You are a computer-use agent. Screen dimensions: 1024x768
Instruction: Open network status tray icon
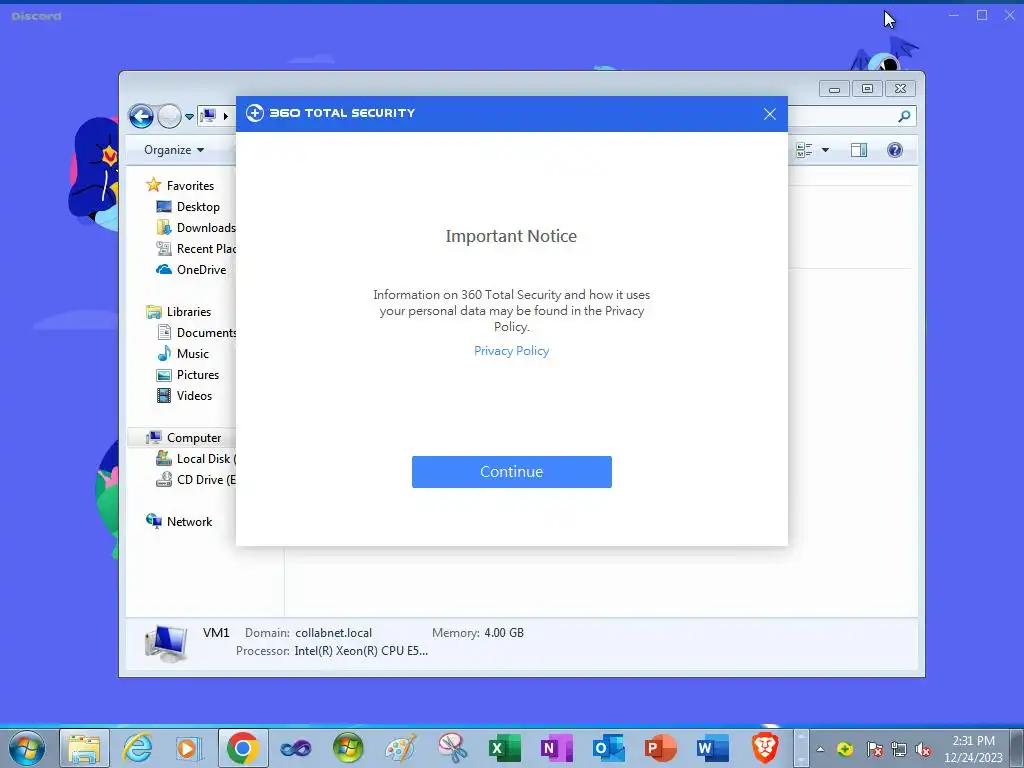899,749
